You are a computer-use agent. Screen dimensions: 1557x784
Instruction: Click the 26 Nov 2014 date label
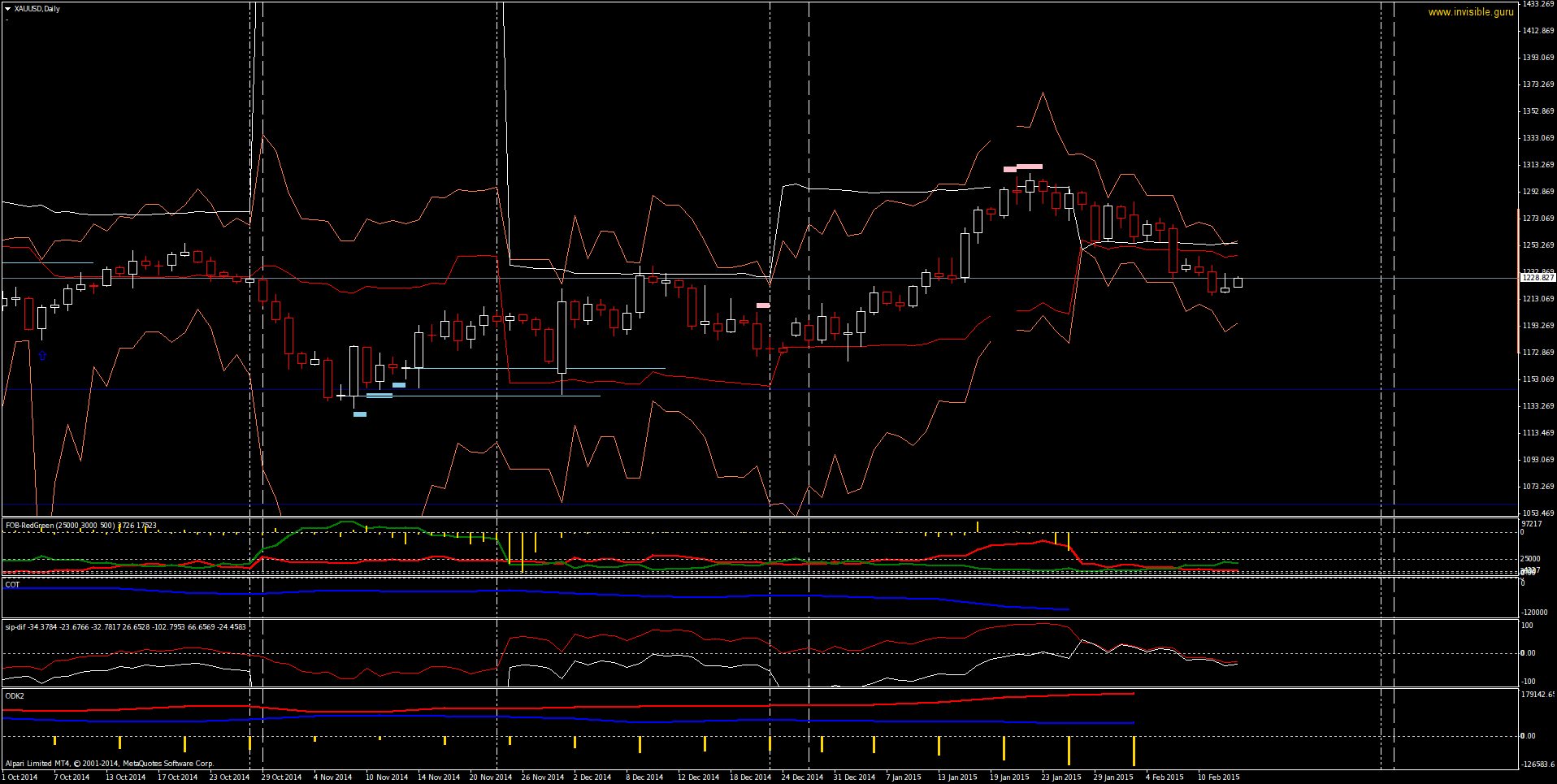[543, 778]
